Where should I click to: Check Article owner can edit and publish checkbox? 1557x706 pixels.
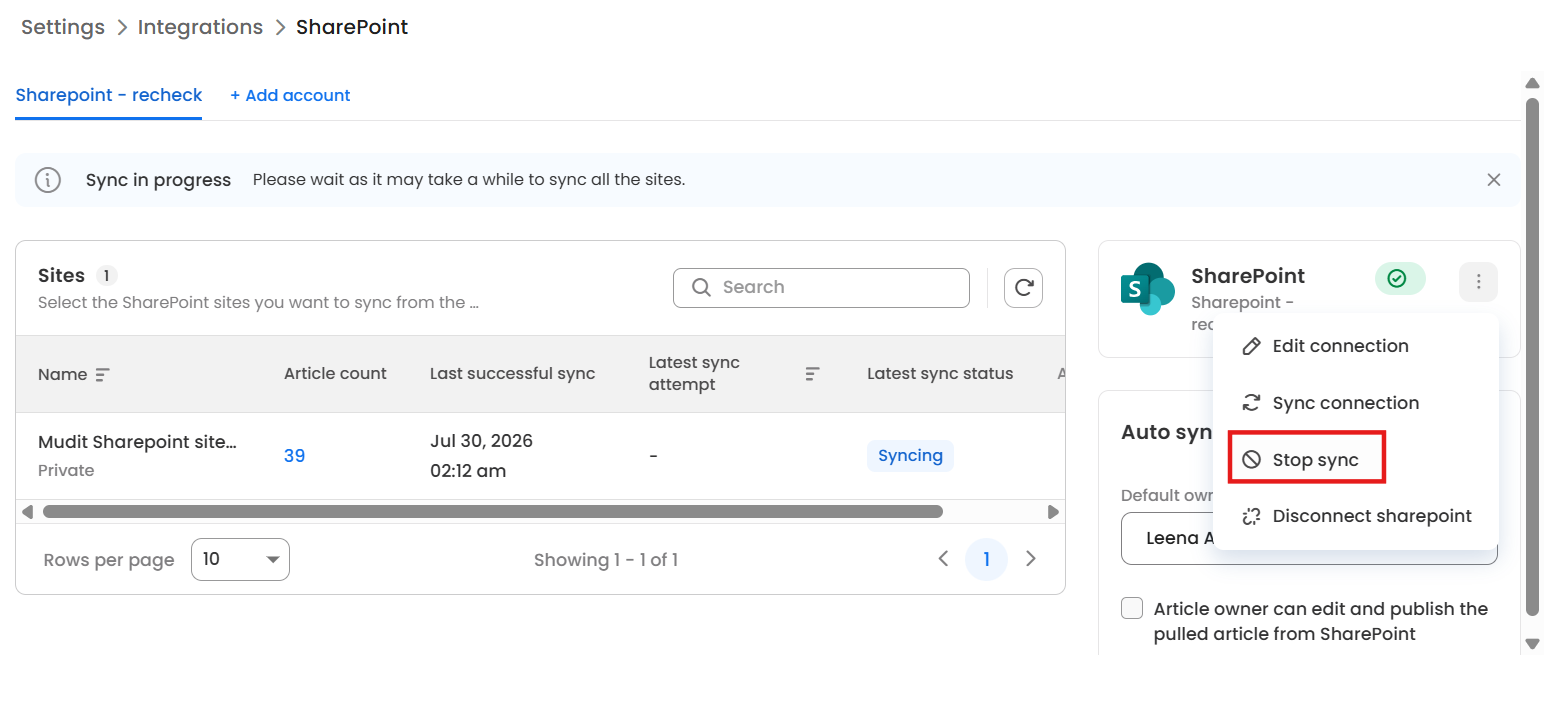tap(1132, 608)
